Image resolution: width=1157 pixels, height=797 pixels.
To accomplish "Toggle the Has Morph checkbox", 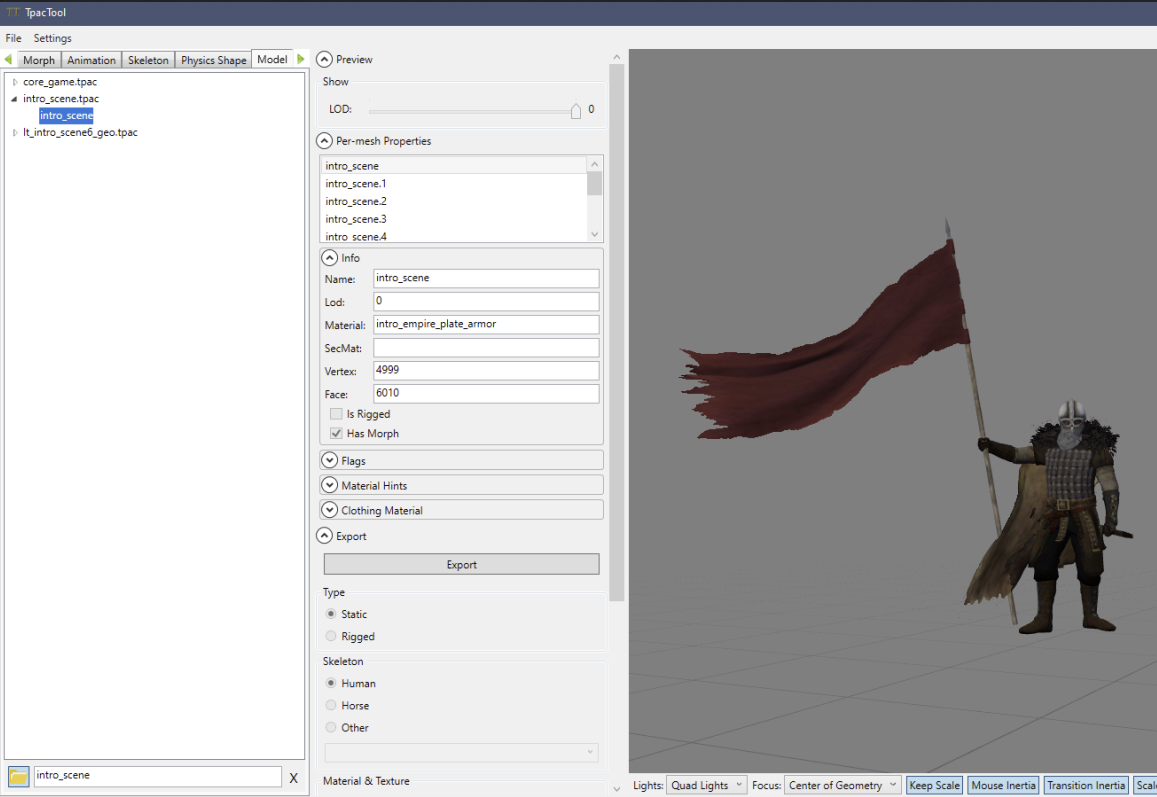I will [336, 434].
